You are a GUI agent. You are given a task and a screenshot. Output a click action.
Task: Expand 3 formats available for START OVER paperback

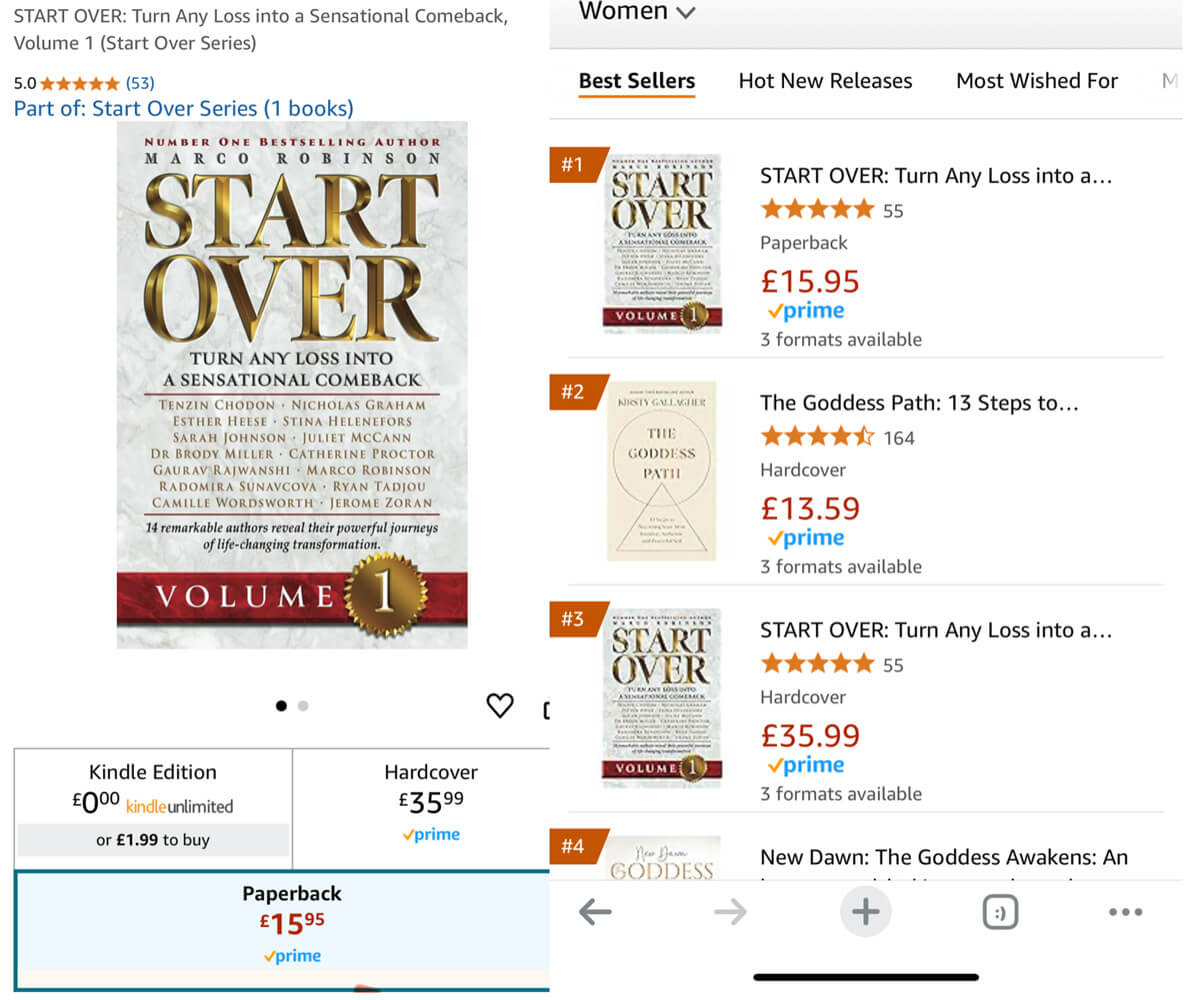pyautogui.click(x=839, y=339)
